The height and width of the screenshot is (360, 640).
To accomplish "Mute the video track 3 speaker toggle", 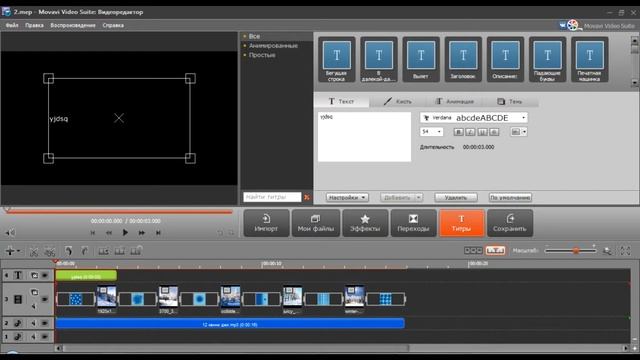I will coord(34,306).
